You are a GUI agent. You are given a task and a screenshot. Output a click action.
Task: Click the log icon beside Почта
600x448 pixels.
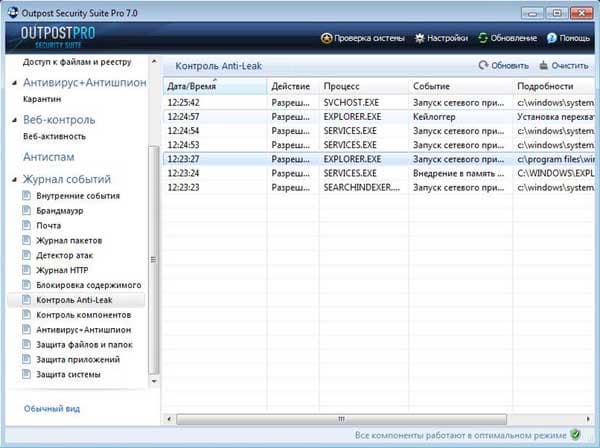(x=26, y=225)
